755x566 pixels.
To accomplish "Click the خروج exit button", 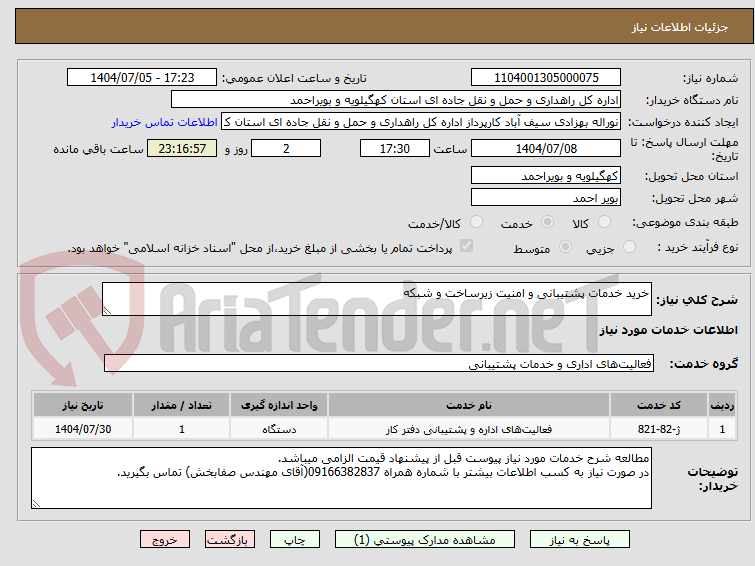I will 165,540.
